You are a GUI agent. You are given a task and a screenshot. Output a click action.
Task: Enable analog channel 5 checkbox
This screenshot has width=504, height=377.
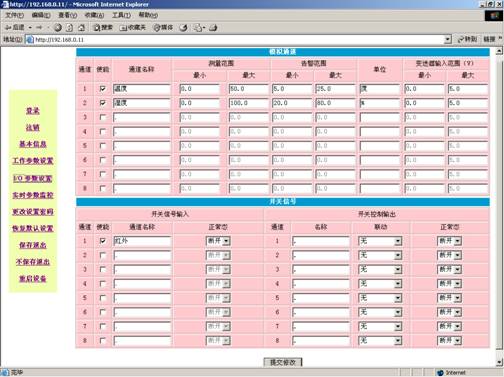(103, 146)
